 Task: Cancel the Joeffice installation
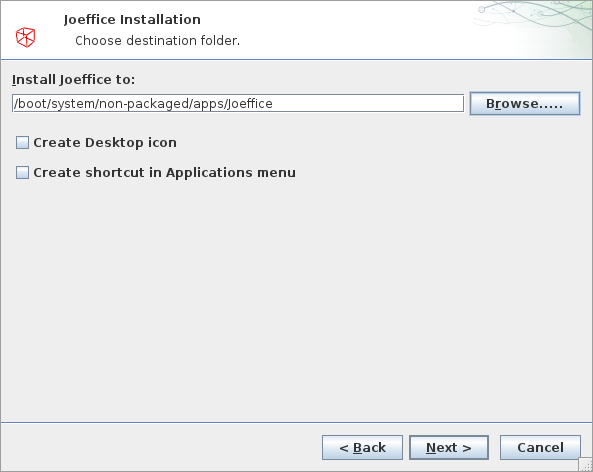[x=540, y=447]
